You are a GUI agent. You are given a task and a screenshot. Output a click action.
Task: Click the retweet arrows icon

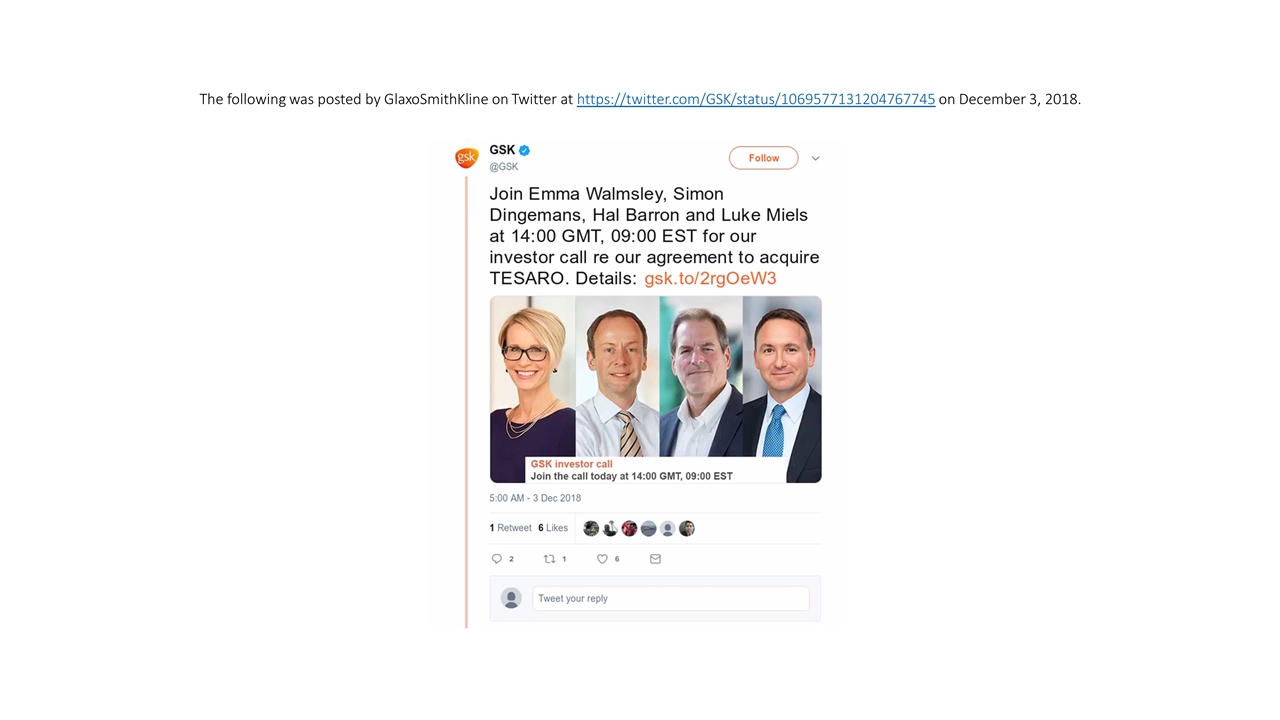coord(549,559)
